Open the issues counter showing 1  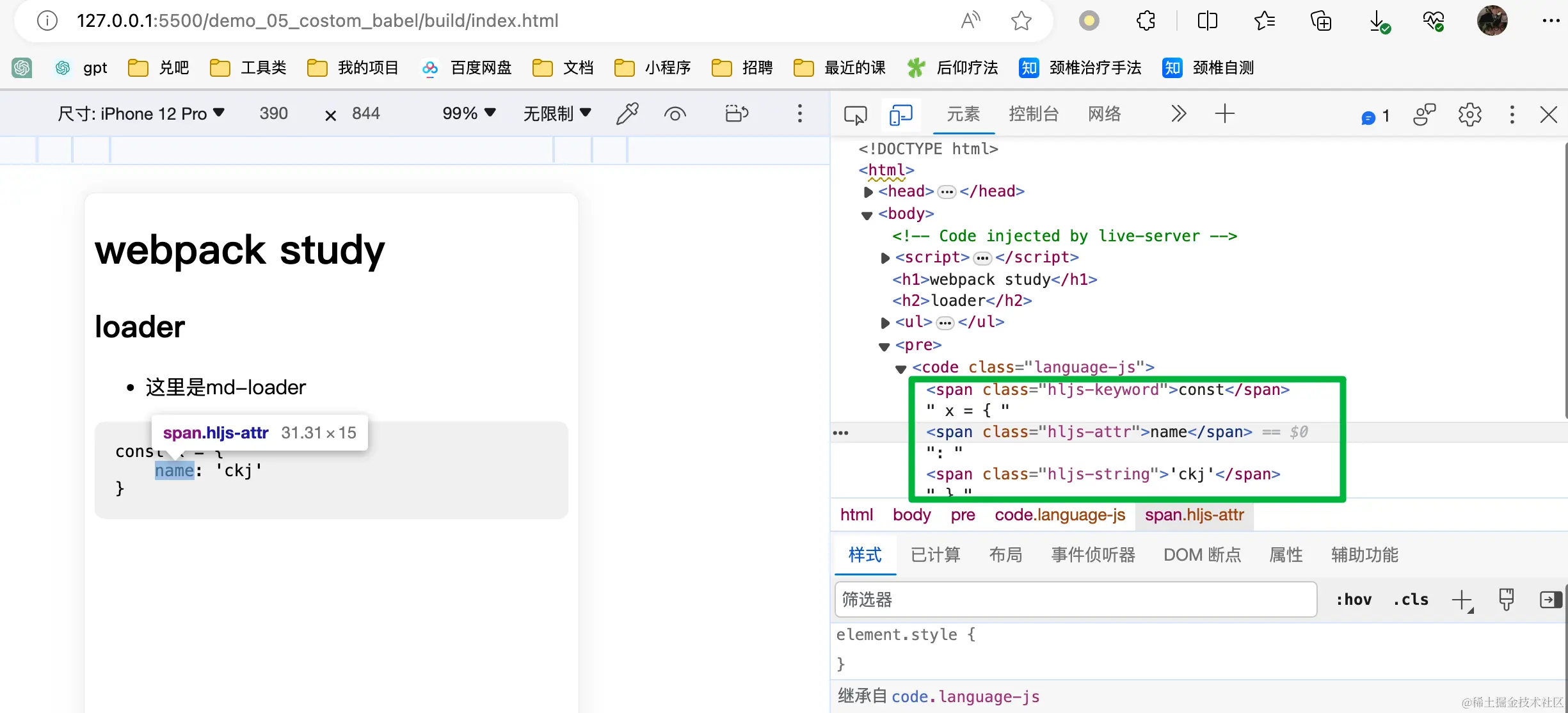tap(1375, 116)
